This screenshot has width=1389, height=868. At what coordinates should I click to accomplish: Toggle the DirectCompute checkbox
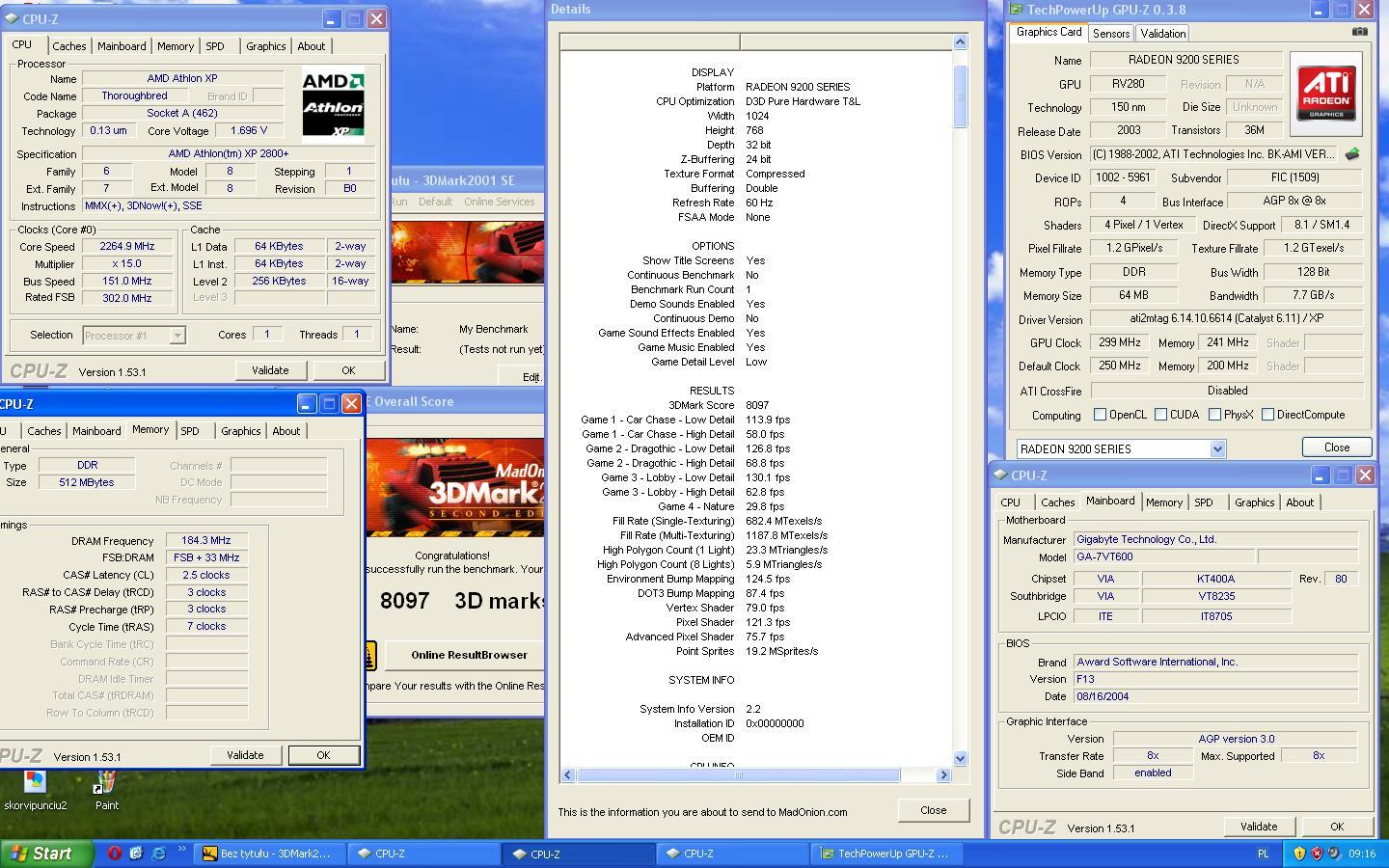click(x=1267, y=415)
